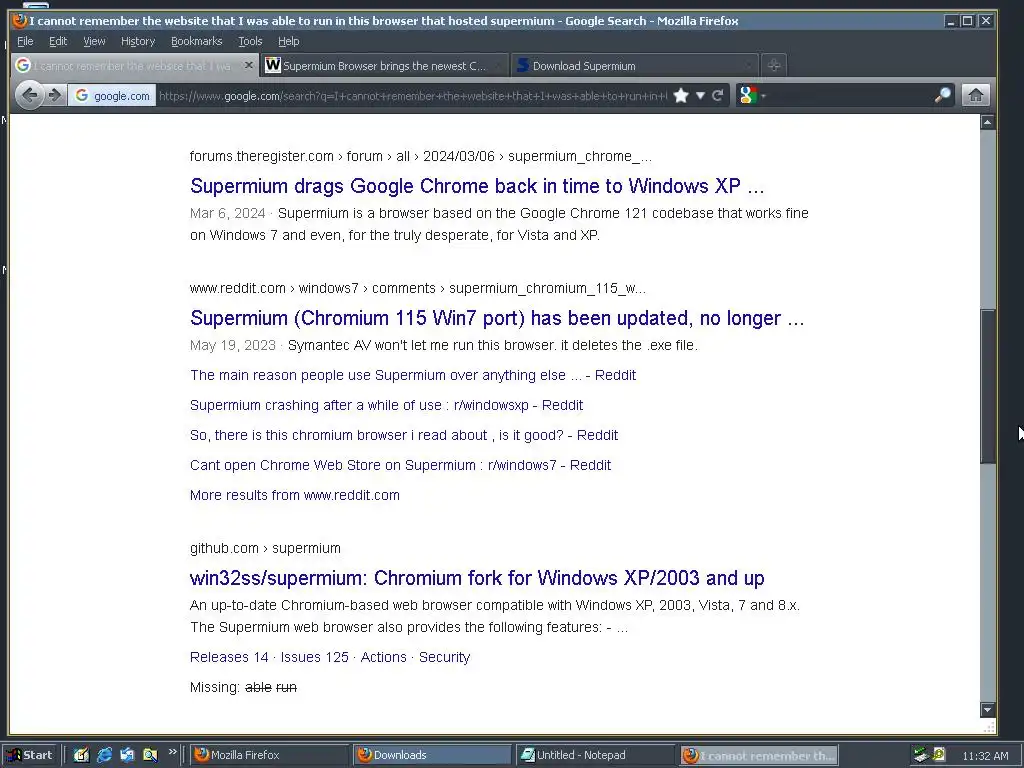This screenshot has height=768, width=1024.
Task: Open the 'Issues 125' sitelink
Action: tap(314, 657)
